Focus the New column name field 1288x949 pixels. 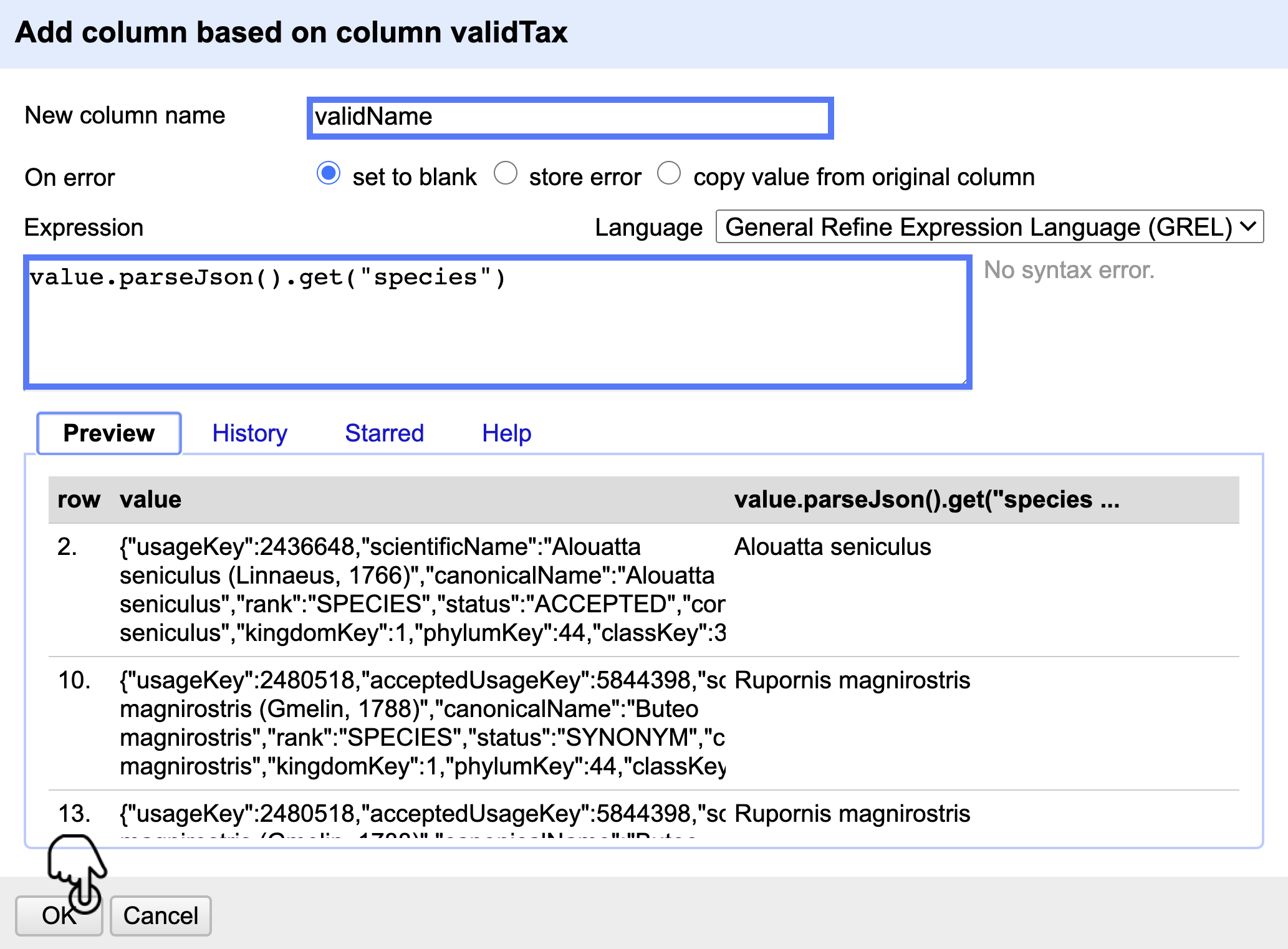[x=570, y=118]
